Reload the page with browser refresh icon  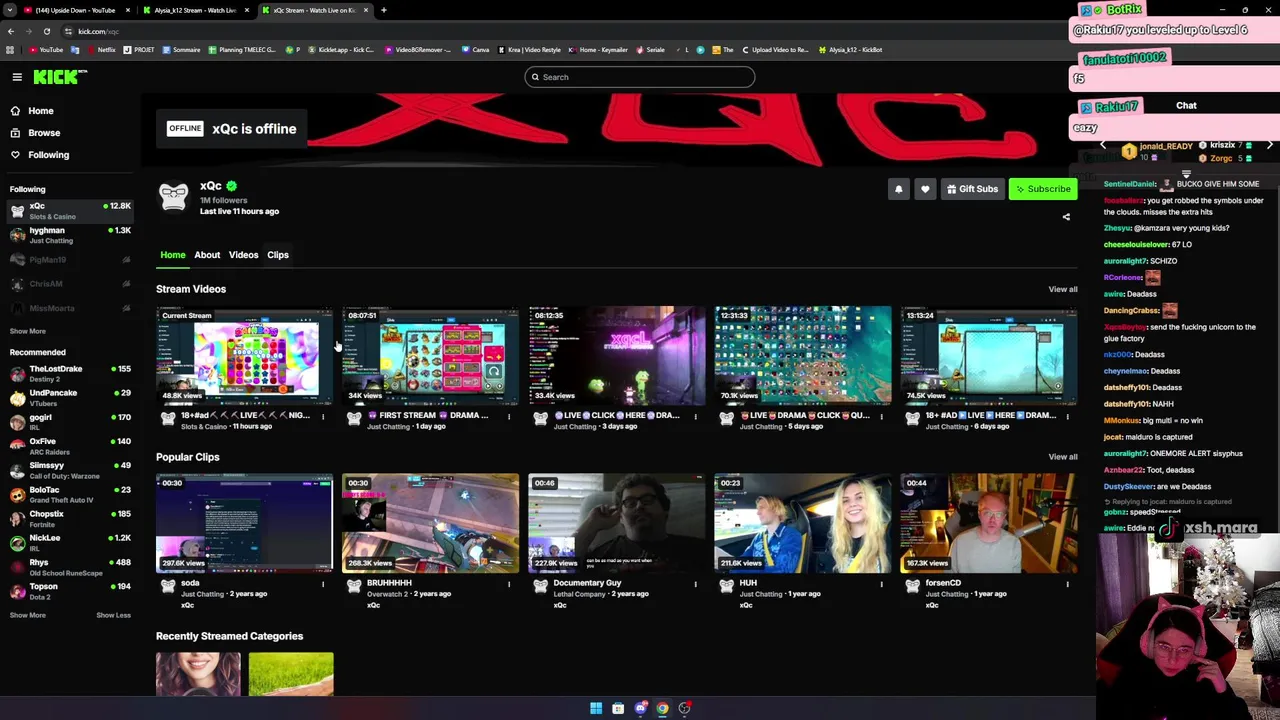point(47,31)
